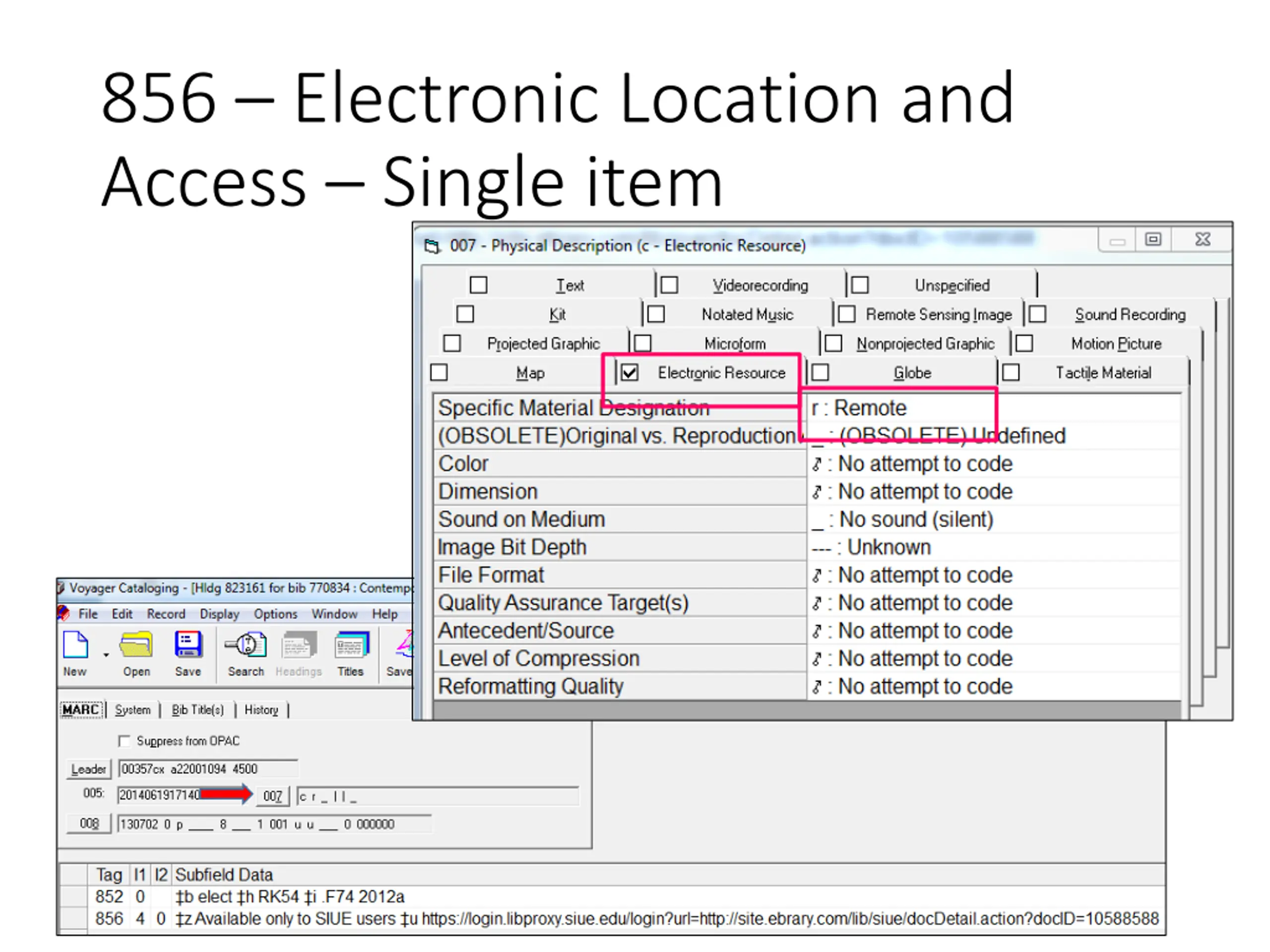
Task: Switch to the MARC tab
Action: (81, 710)
